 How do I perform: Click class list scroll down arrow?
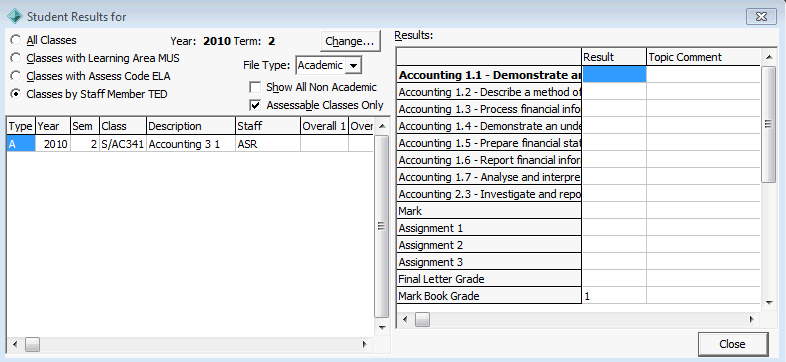pyautogui.click(x=382, y=327)
